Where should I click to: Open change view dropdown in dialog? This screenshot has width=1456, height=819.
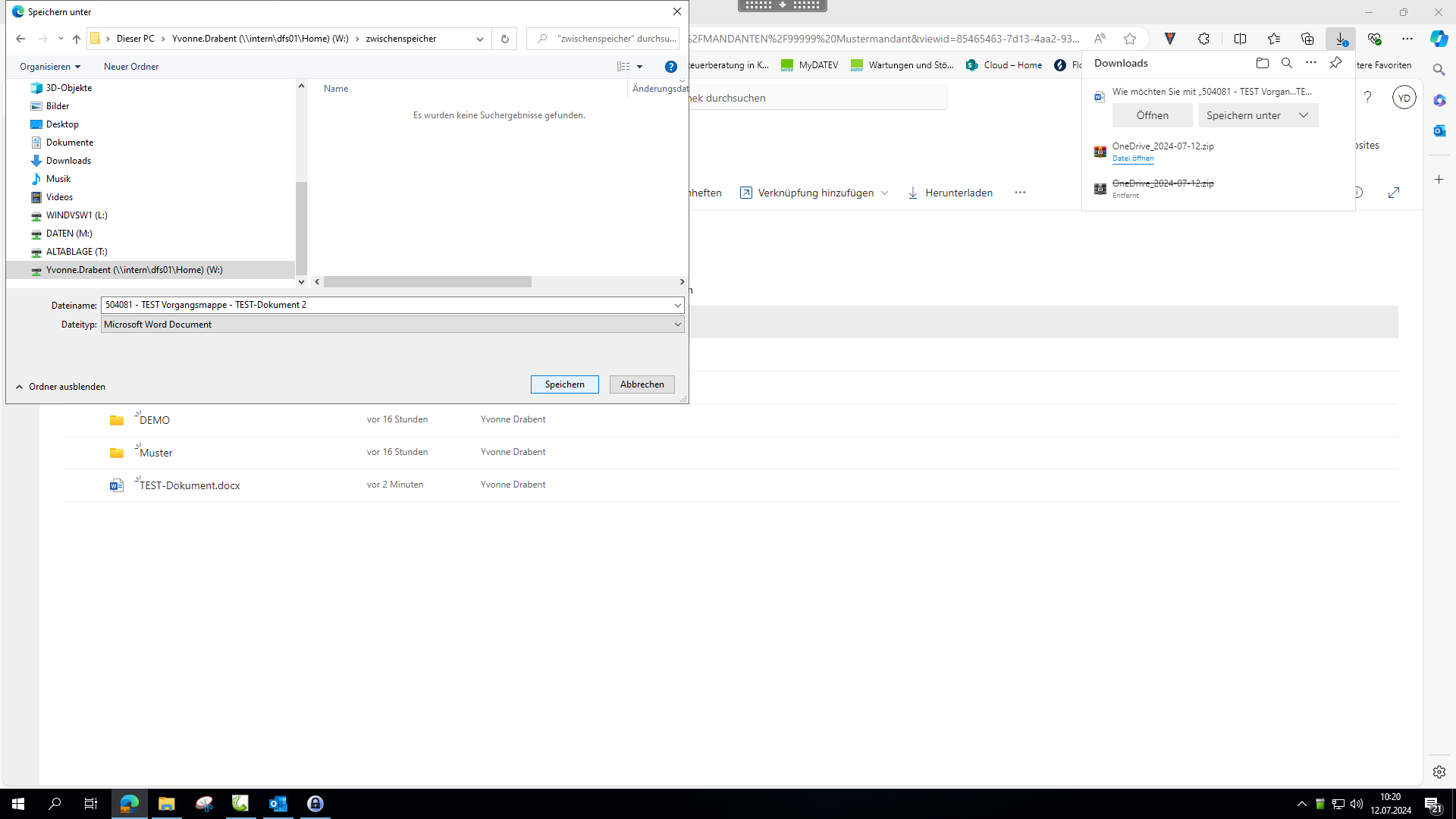639,67
